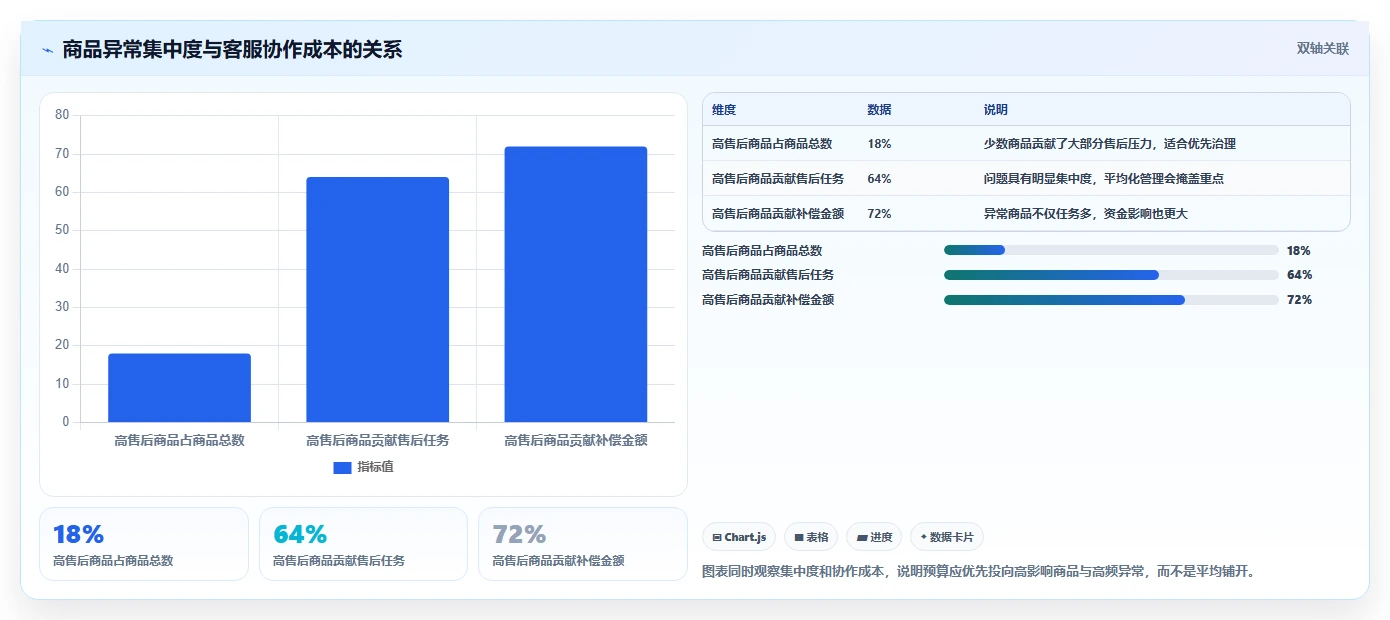Click the 高售后商品占商品总数 bar in chart
This screenshot has width=1390, height=620.
coord(179,388)
